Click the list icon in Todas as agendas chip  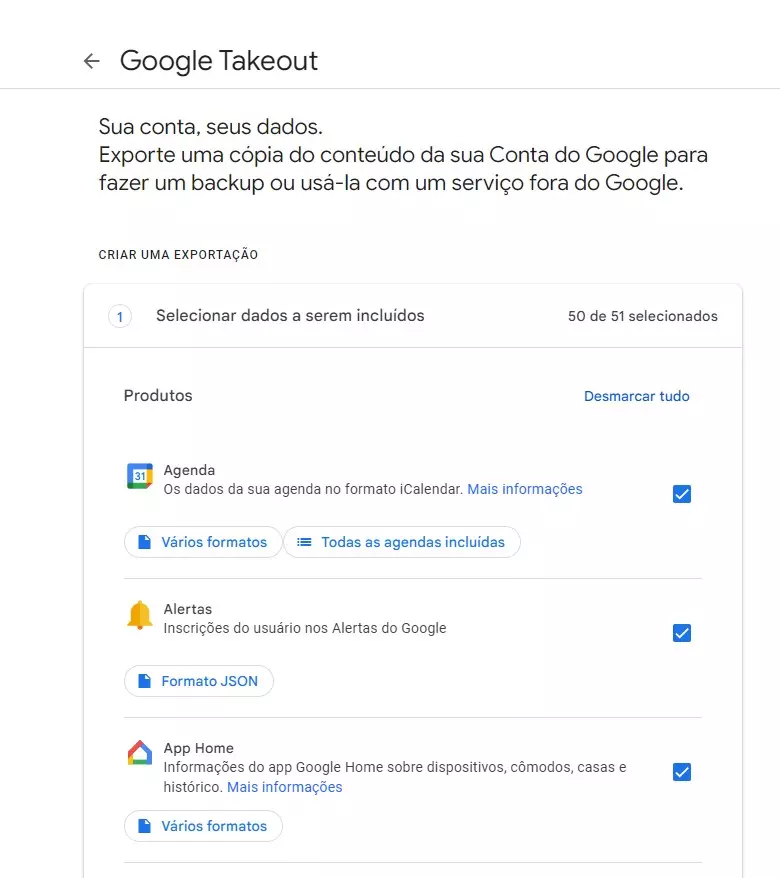[x=304, y=542]
